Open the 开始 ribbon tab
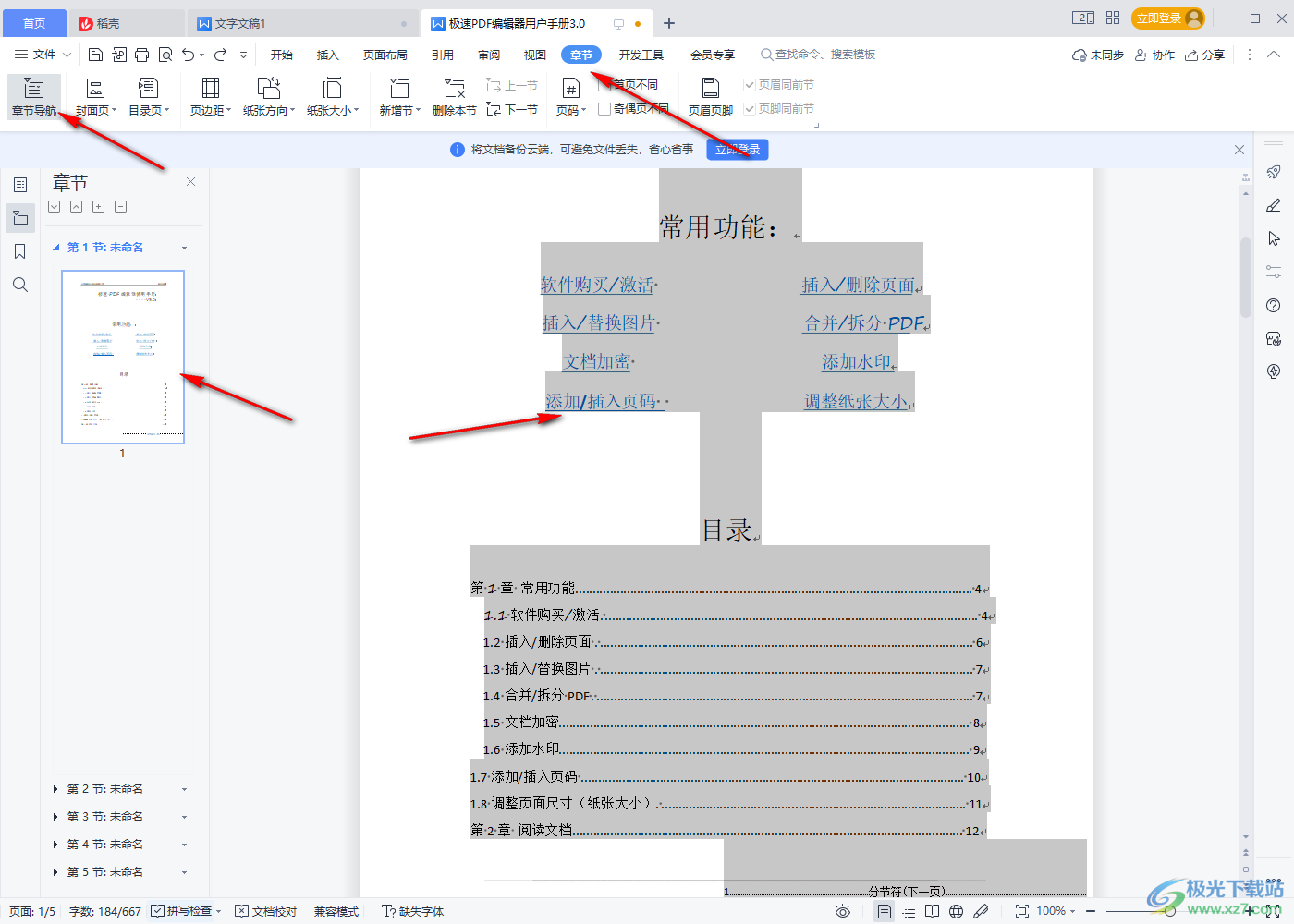Image resolution: width=1294 pixels, height=924 pixels. coord(282,55)
